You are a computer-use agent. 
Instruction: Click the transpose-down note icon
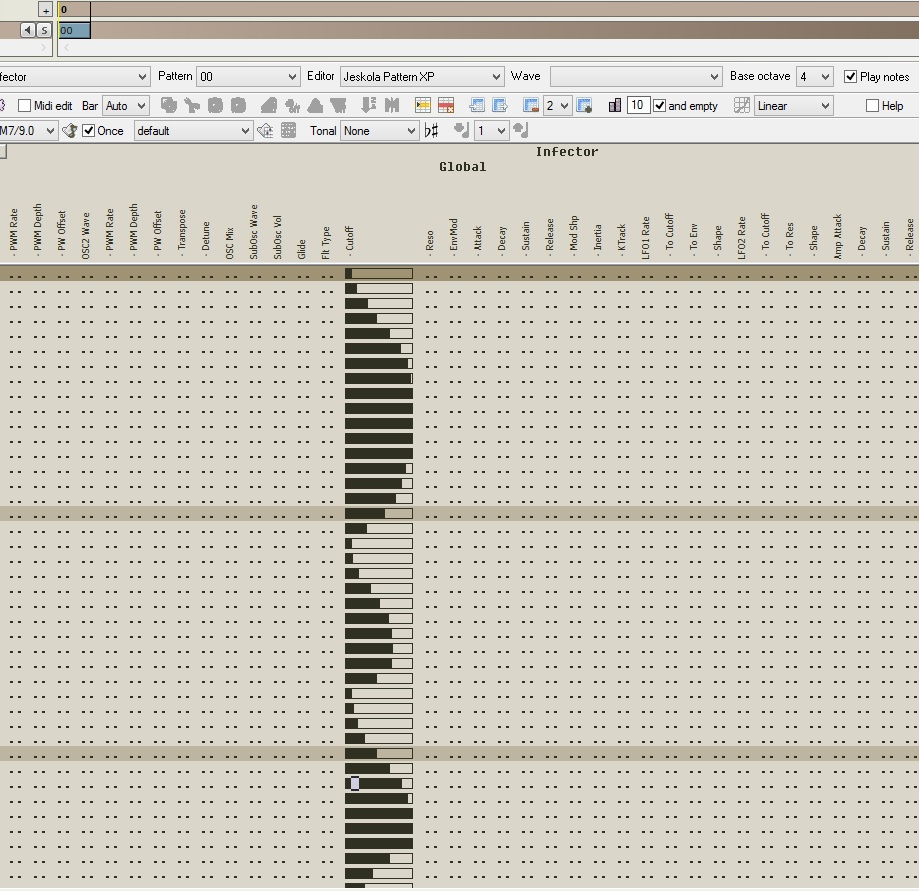click(461, 130)
